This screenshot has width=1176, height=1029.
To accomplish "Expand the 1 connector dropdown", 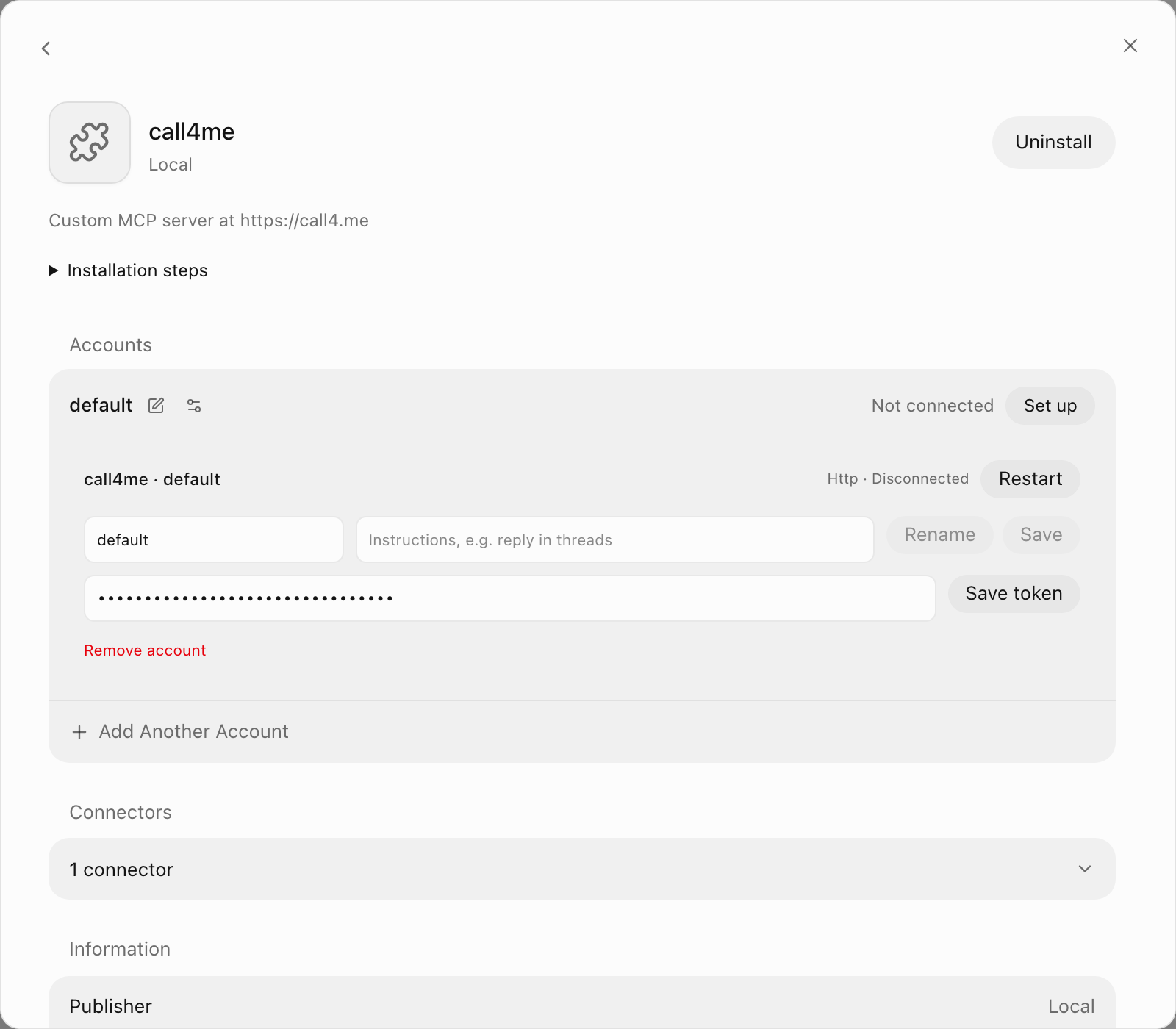I will [x=582, y=869].
